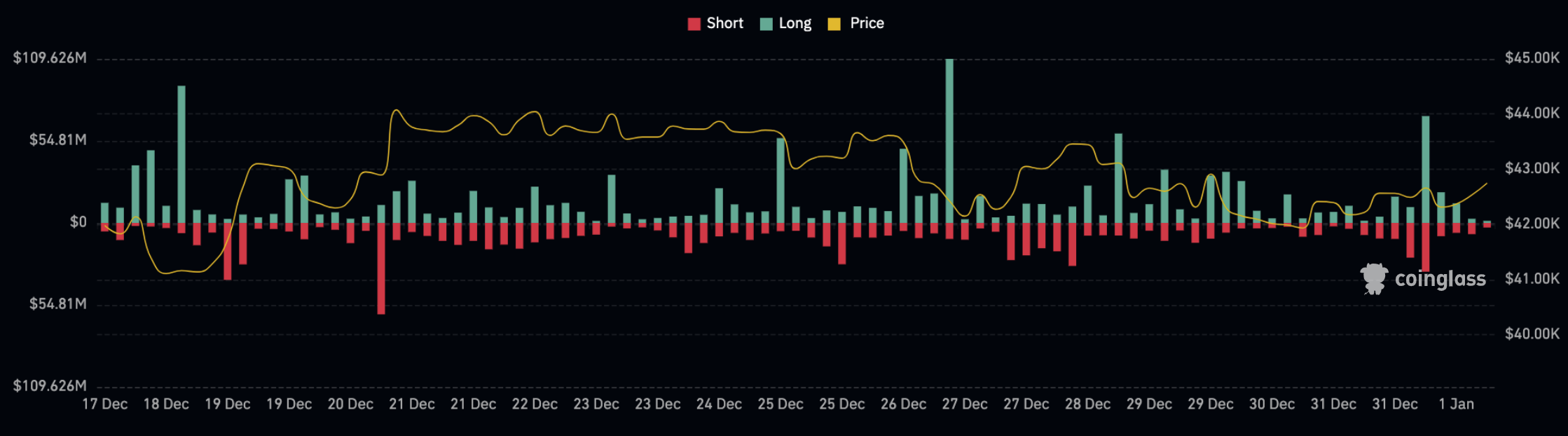Click the "$45.00K" price axis label
1568x436 pixels.
click(1532, 57)
